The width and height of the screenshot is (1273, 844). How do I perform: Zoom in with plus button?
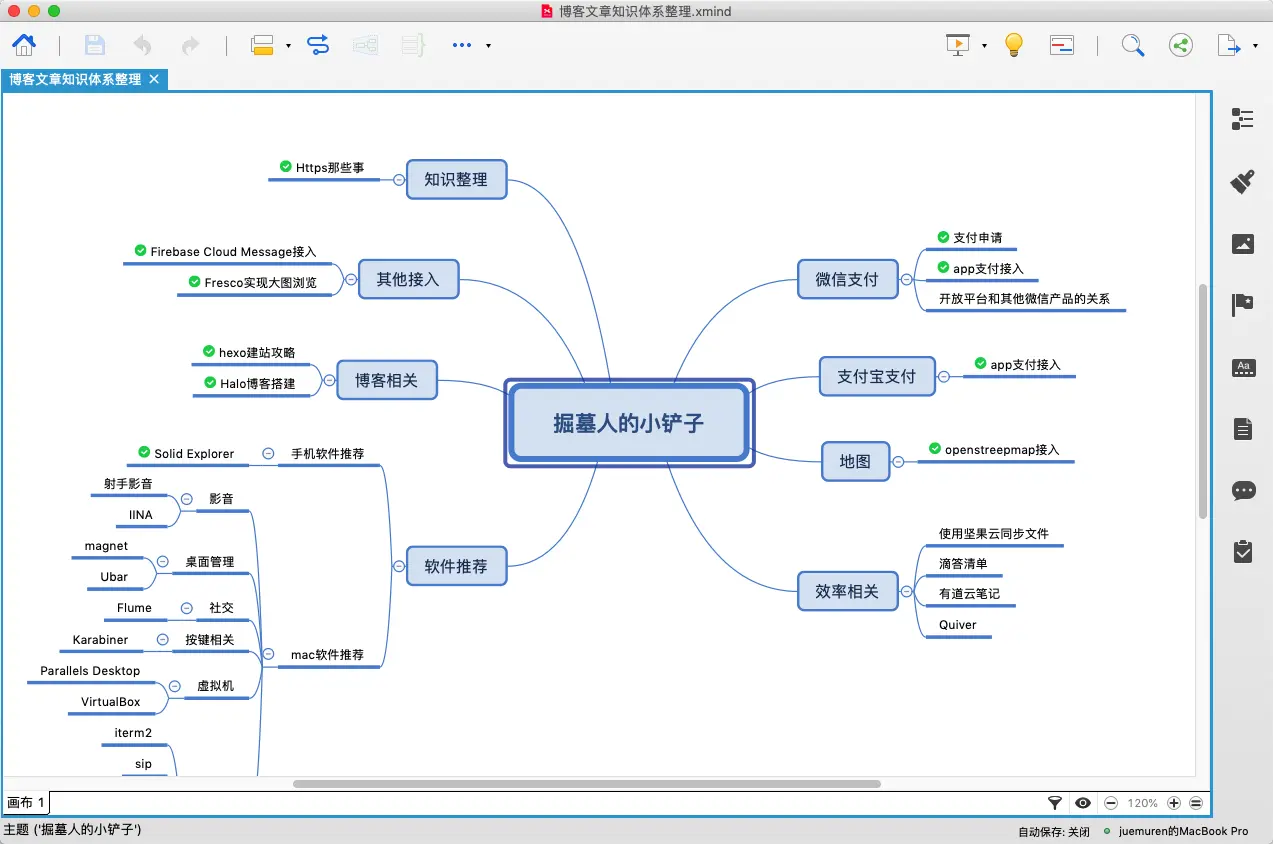(x=1174, y=803)
